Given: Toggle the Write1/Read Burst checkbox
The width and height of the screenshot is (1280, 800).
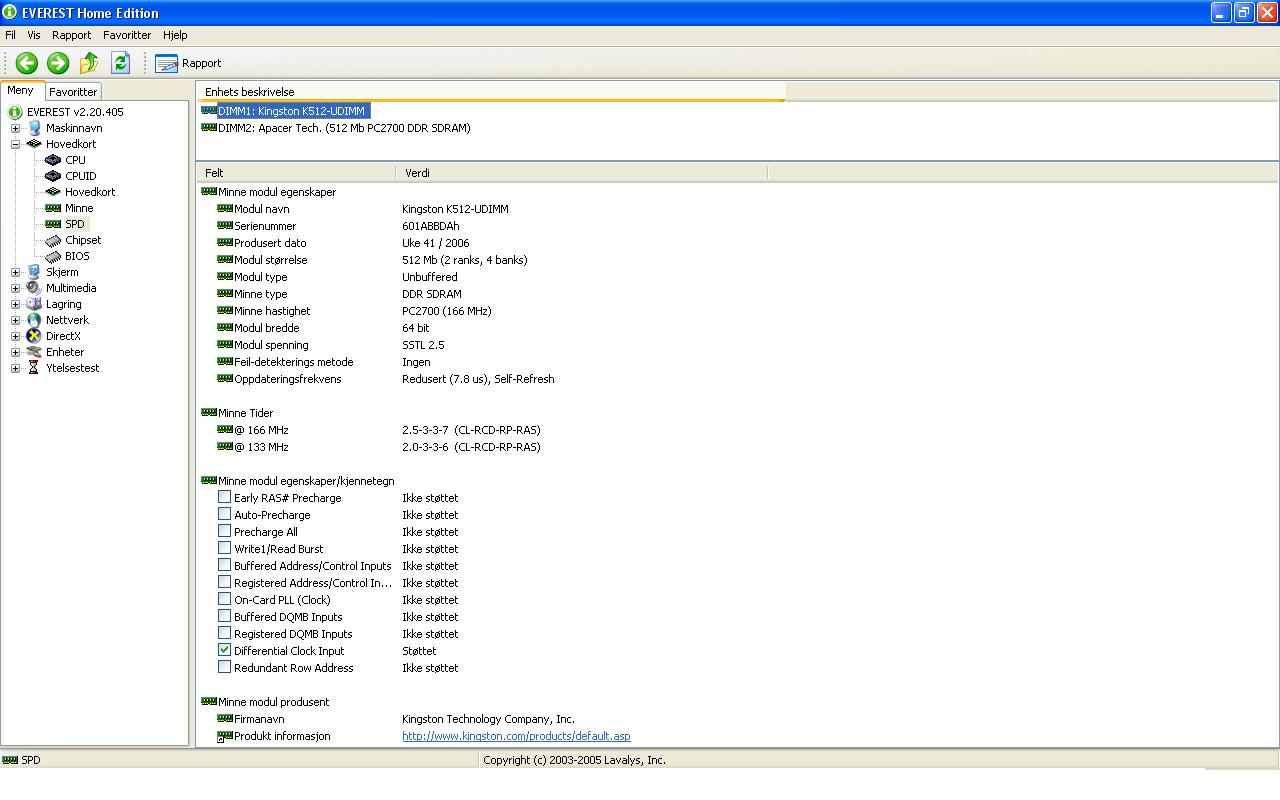Looking at the screenshot, I should click(225, 548).
